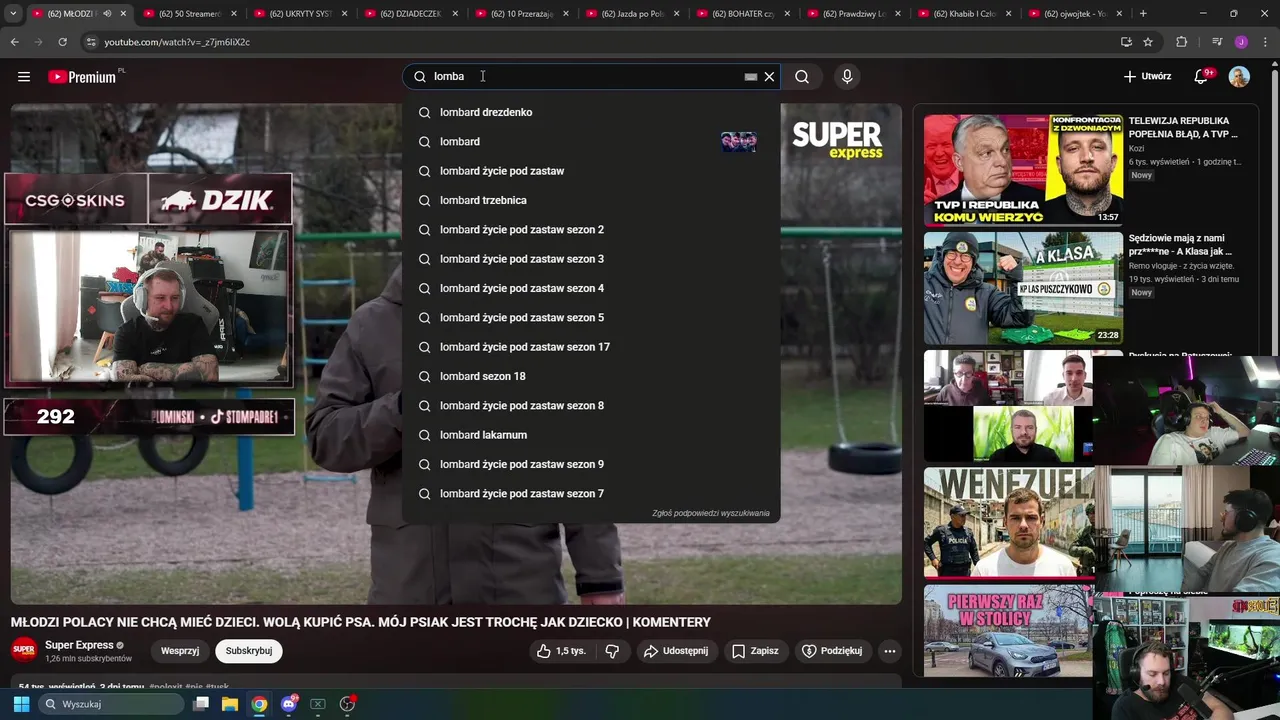Open the YouTube account avatar menu
Viewport: 1280px width, 720px height.
(1239, 77)
